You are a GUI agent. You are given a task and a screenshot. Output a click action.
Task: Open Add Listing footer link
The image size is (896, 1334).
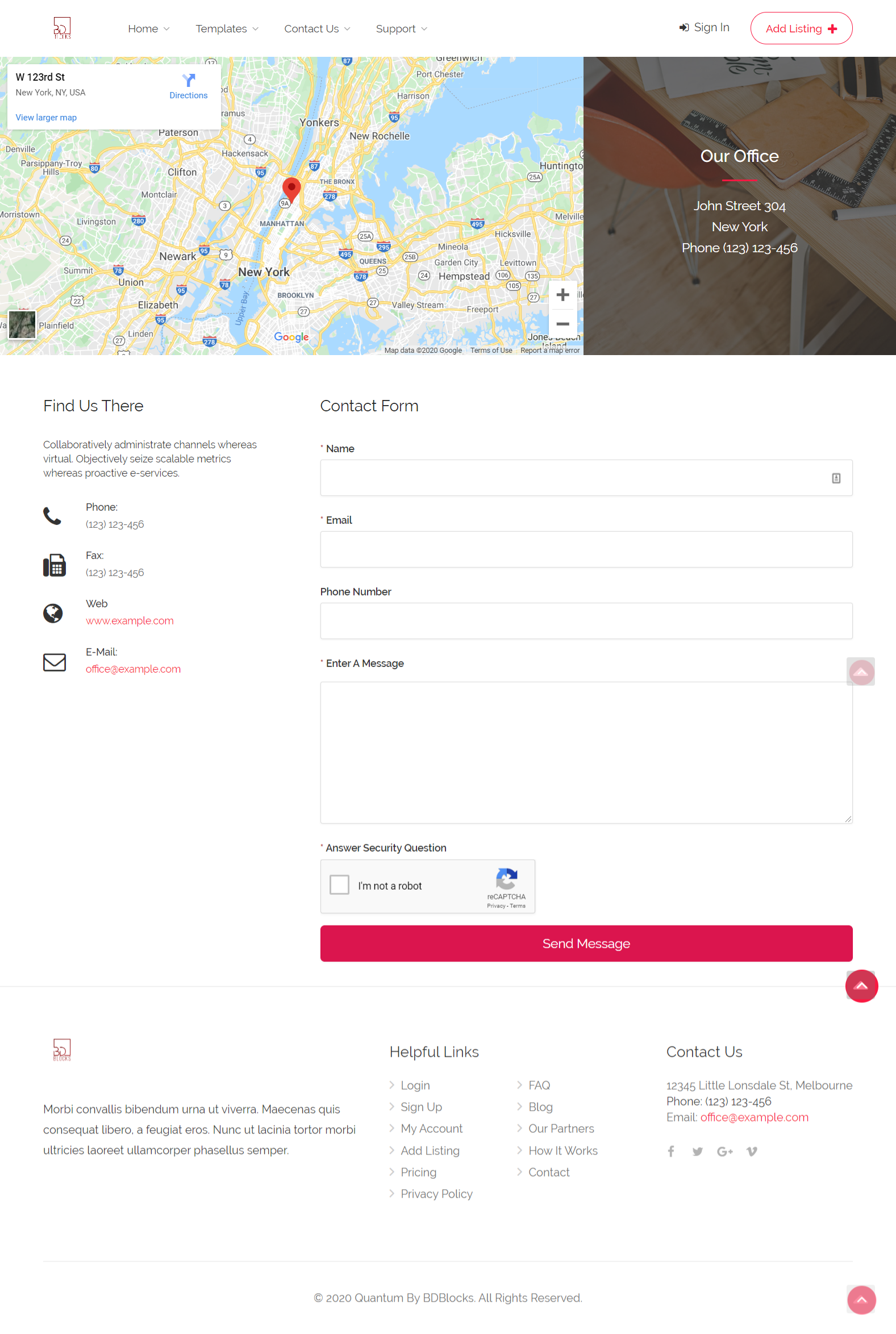(430, 1150)
